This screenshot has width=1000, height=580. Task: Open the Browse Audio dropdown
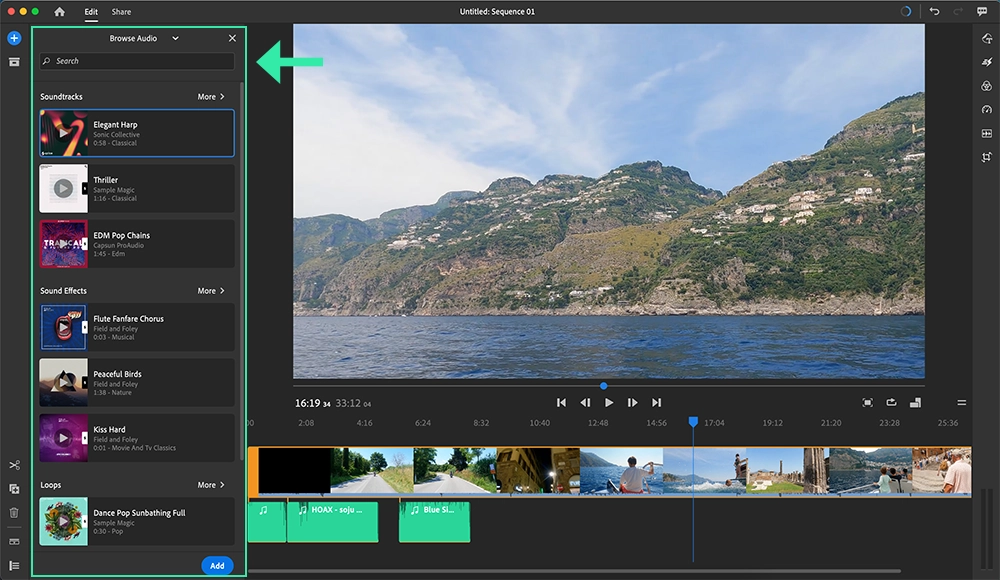pos(174,38)
